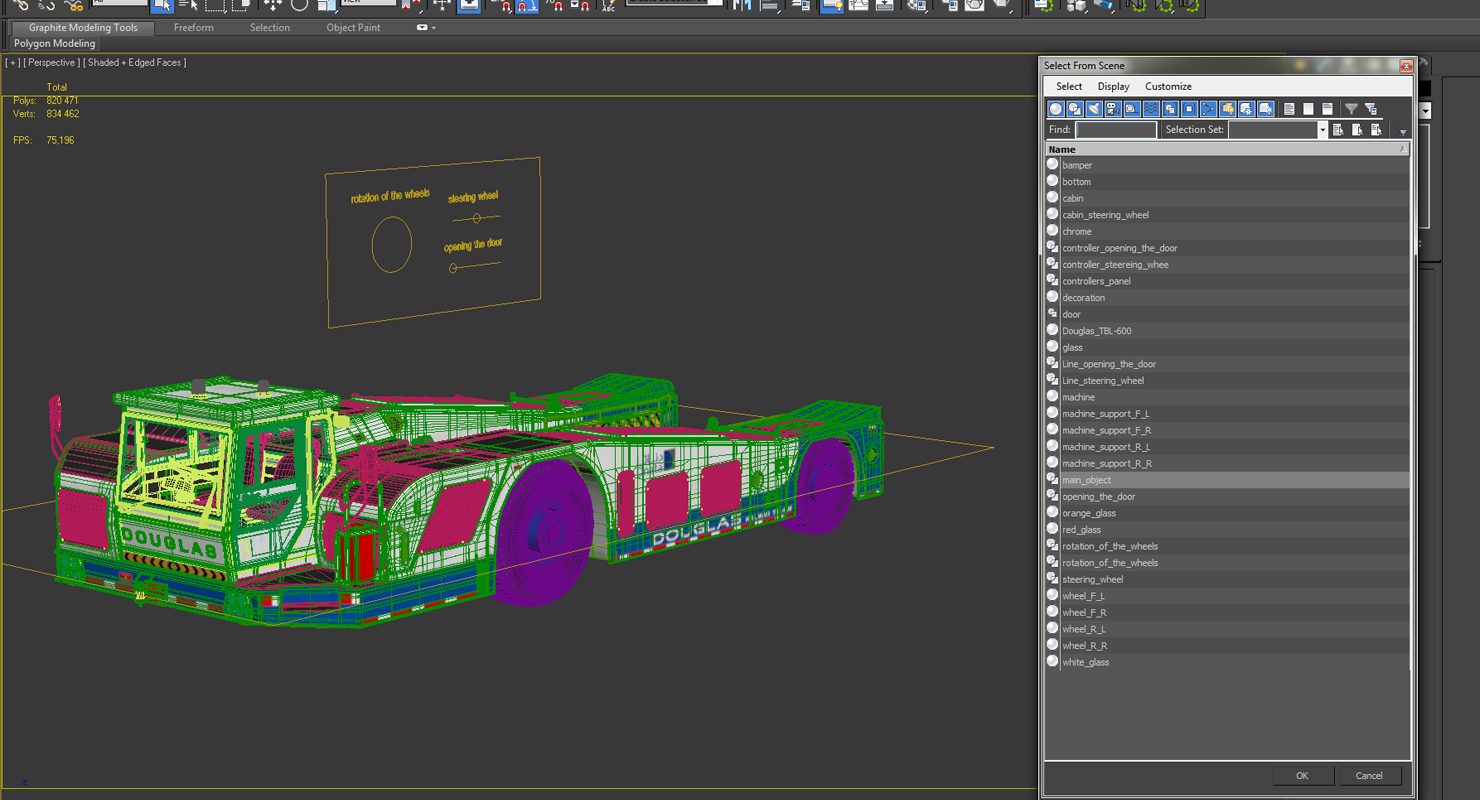Viewport: 1480px width, 800px height.
Task: Click the OK button
Action: pyautogui.click(x=1301, y=775)
